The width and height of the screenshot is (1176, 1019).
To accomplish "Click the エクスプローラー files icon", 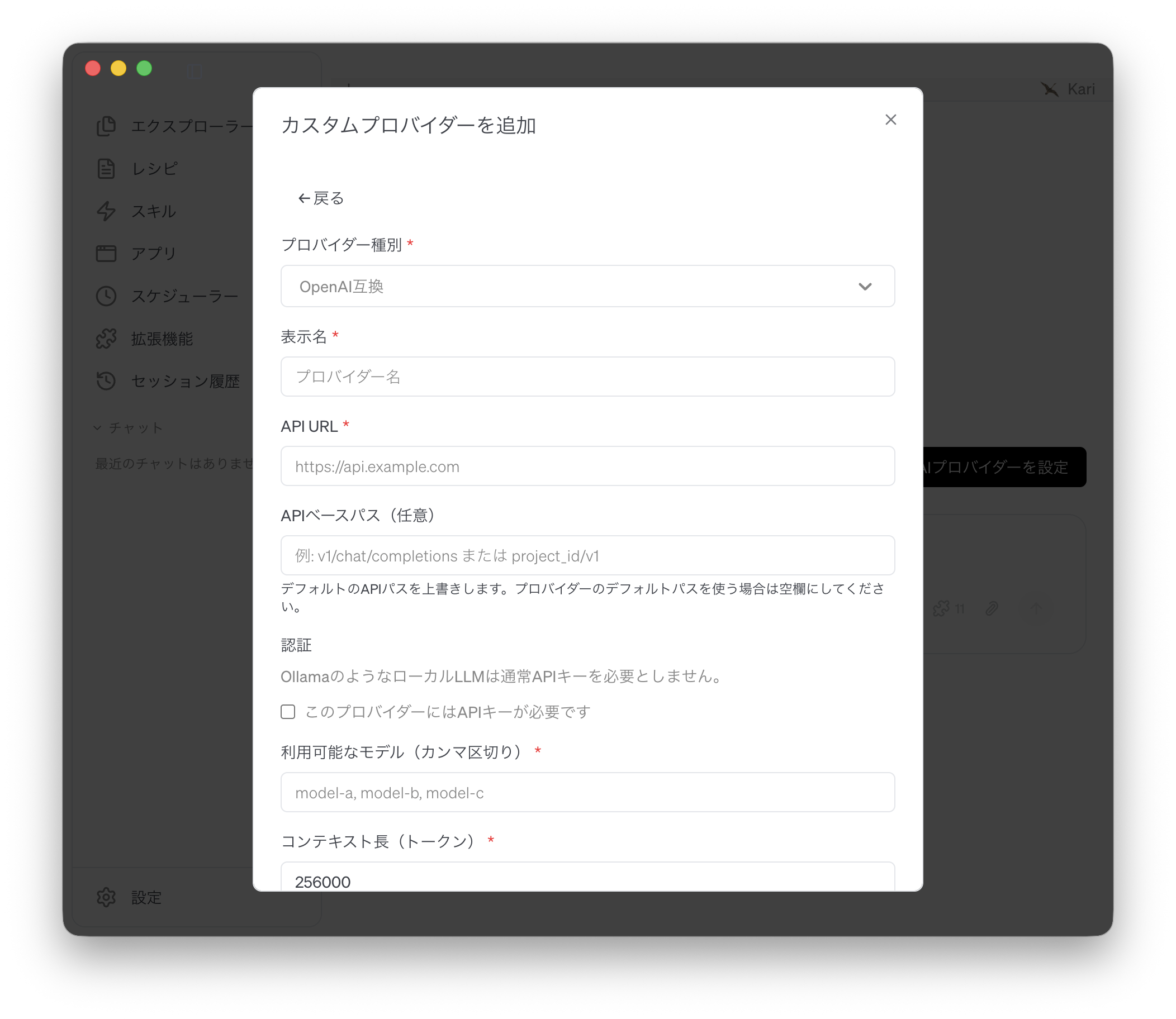I will click(106, 126).
